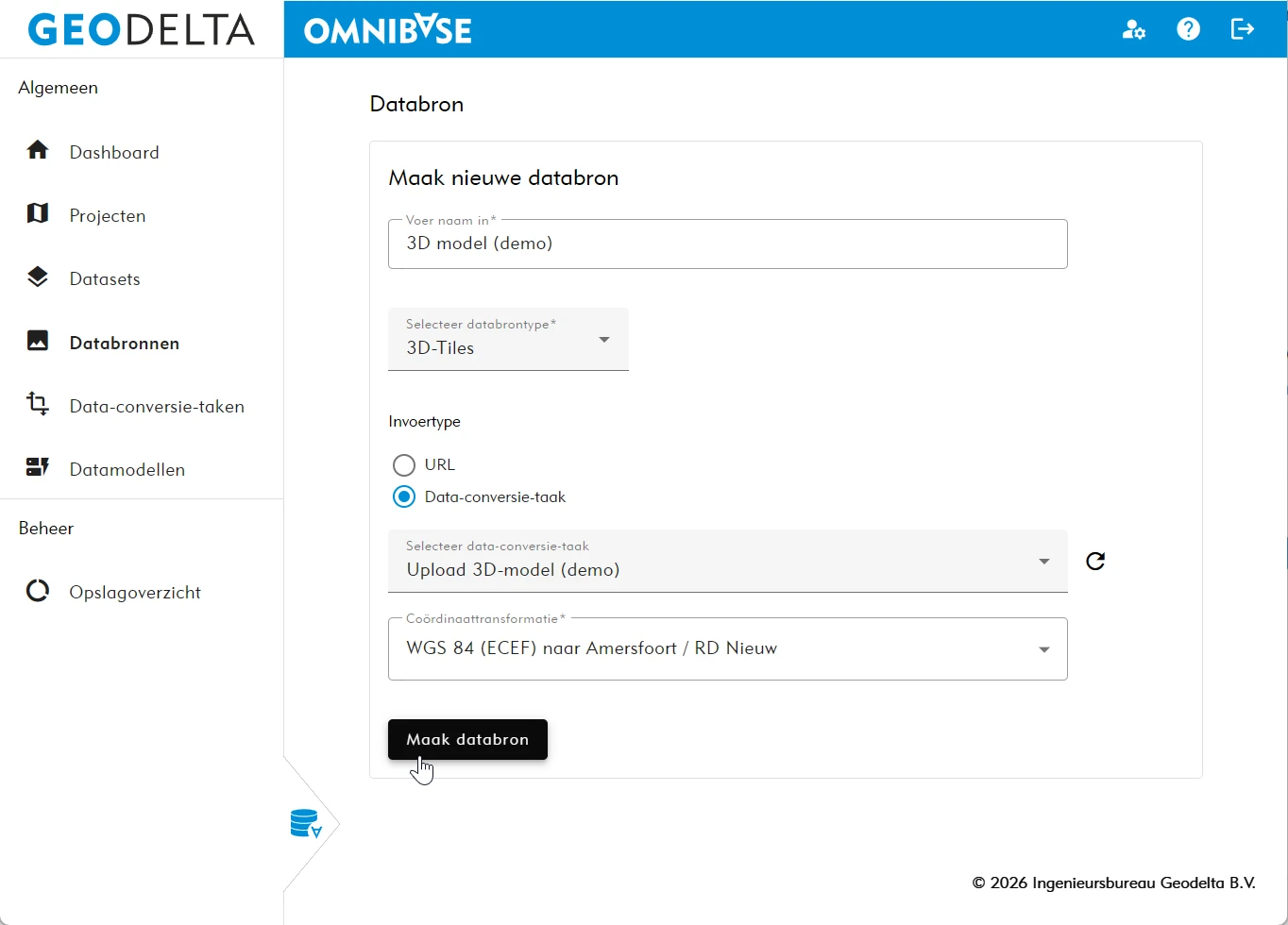This screenshot has height=925, width=1288.
Task: Click the Datasets layers icon
Action: (38, 277)
